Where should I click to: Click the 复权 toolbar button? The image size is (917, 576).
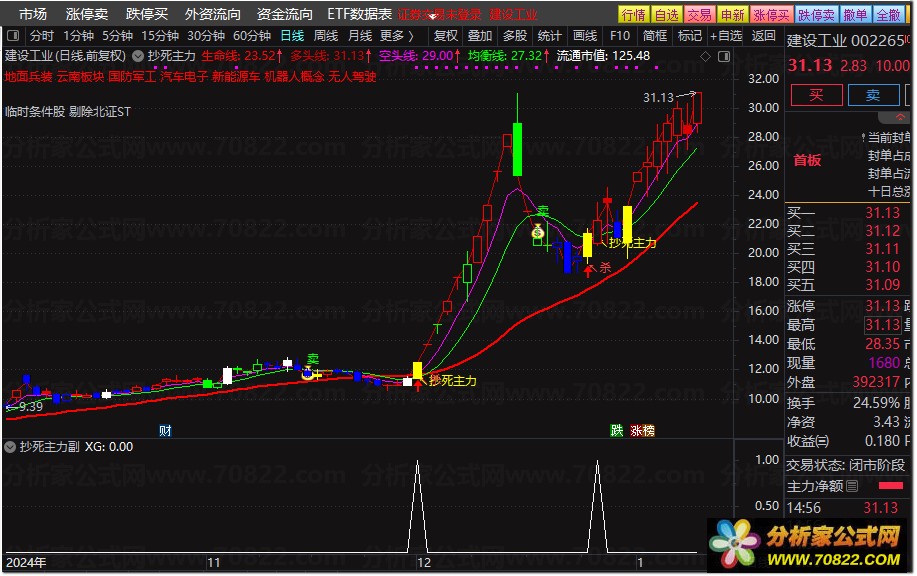pyautogui.click(x=446, y=36)
